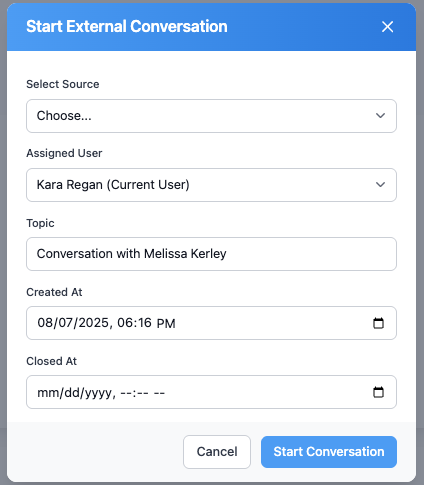Viewport: 424px width, 485px height.
Task: Select the hour 06 in Created At
Action: click(125, 323)
